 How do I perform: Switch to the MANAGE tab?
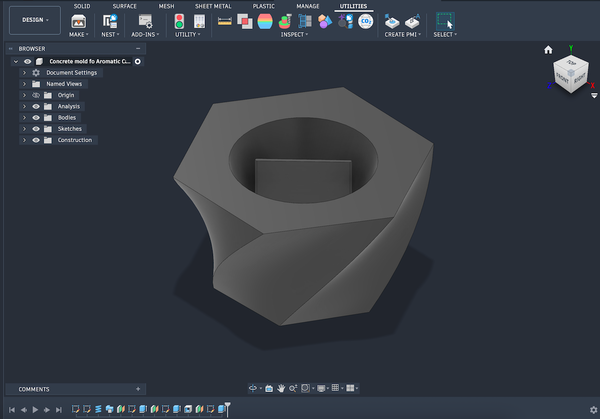(x=308, y=6)
